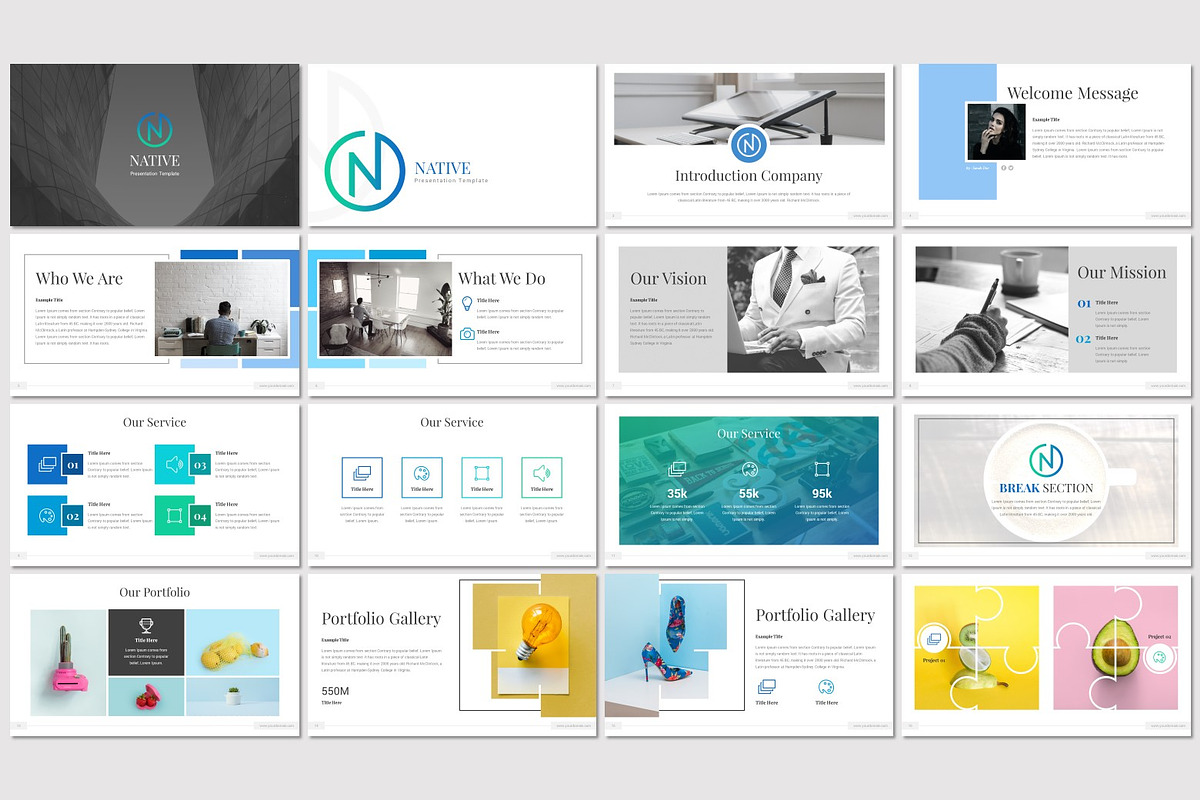Viewport: 1200px width, 800px height.
Task: Click the round palette icon on the avocado Project 02 image
Action: coord(1159,657)
